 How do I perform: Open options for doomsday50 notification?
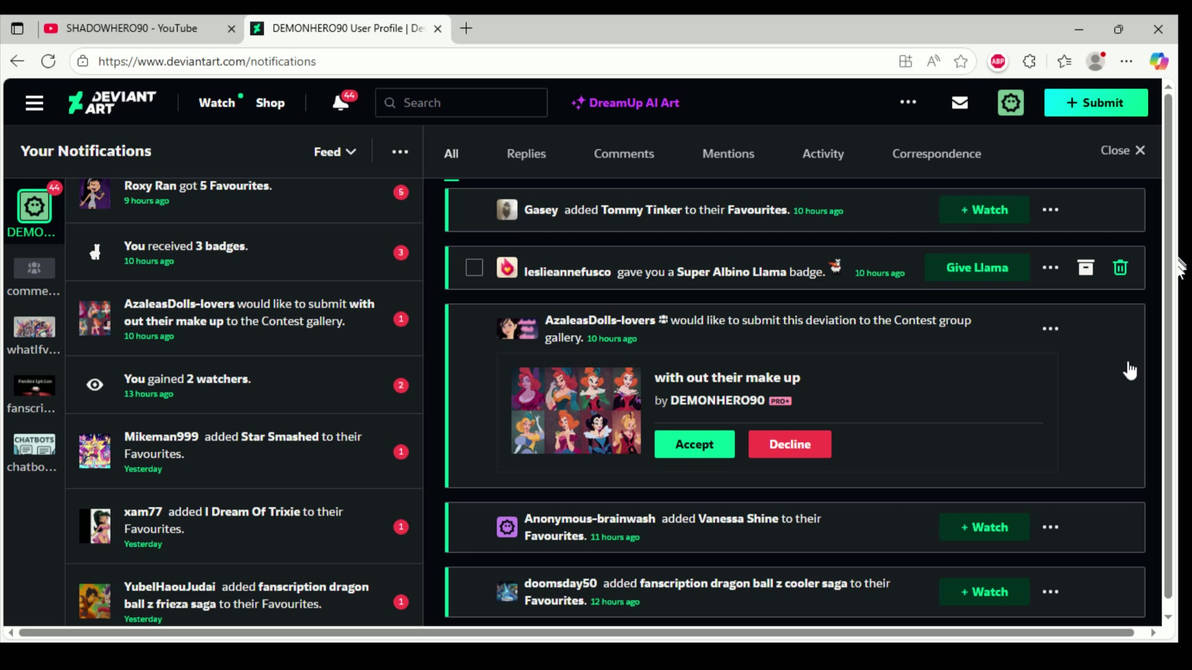(x=1050, y=592)
